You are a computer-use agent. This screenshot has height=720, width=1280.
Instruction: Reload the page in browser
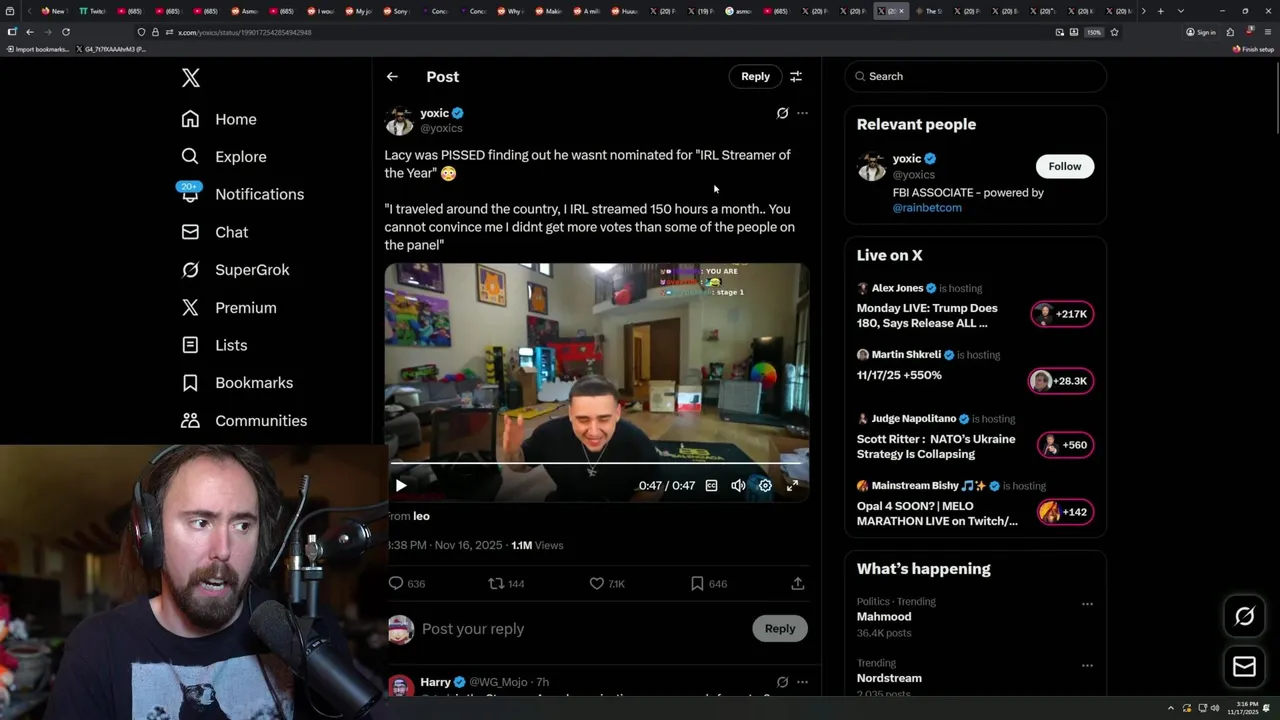tap(65, 32)
